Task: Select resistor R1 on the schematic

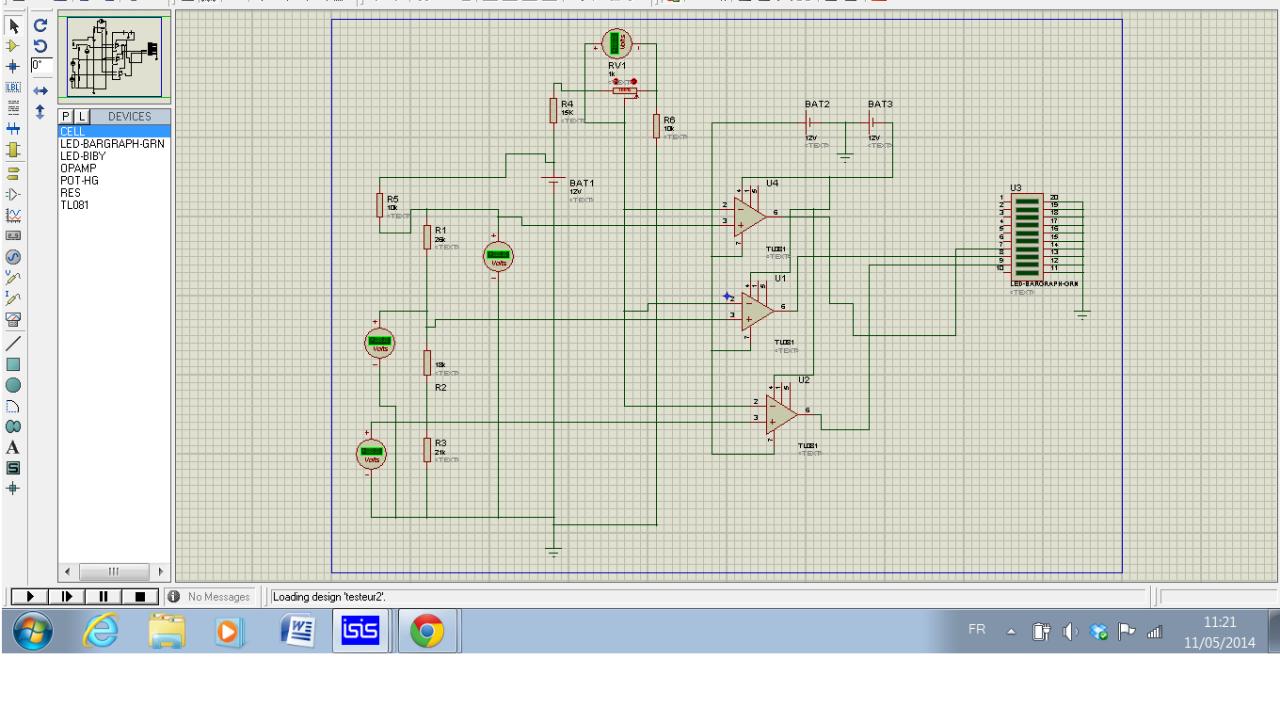Action: pos(427,236)
